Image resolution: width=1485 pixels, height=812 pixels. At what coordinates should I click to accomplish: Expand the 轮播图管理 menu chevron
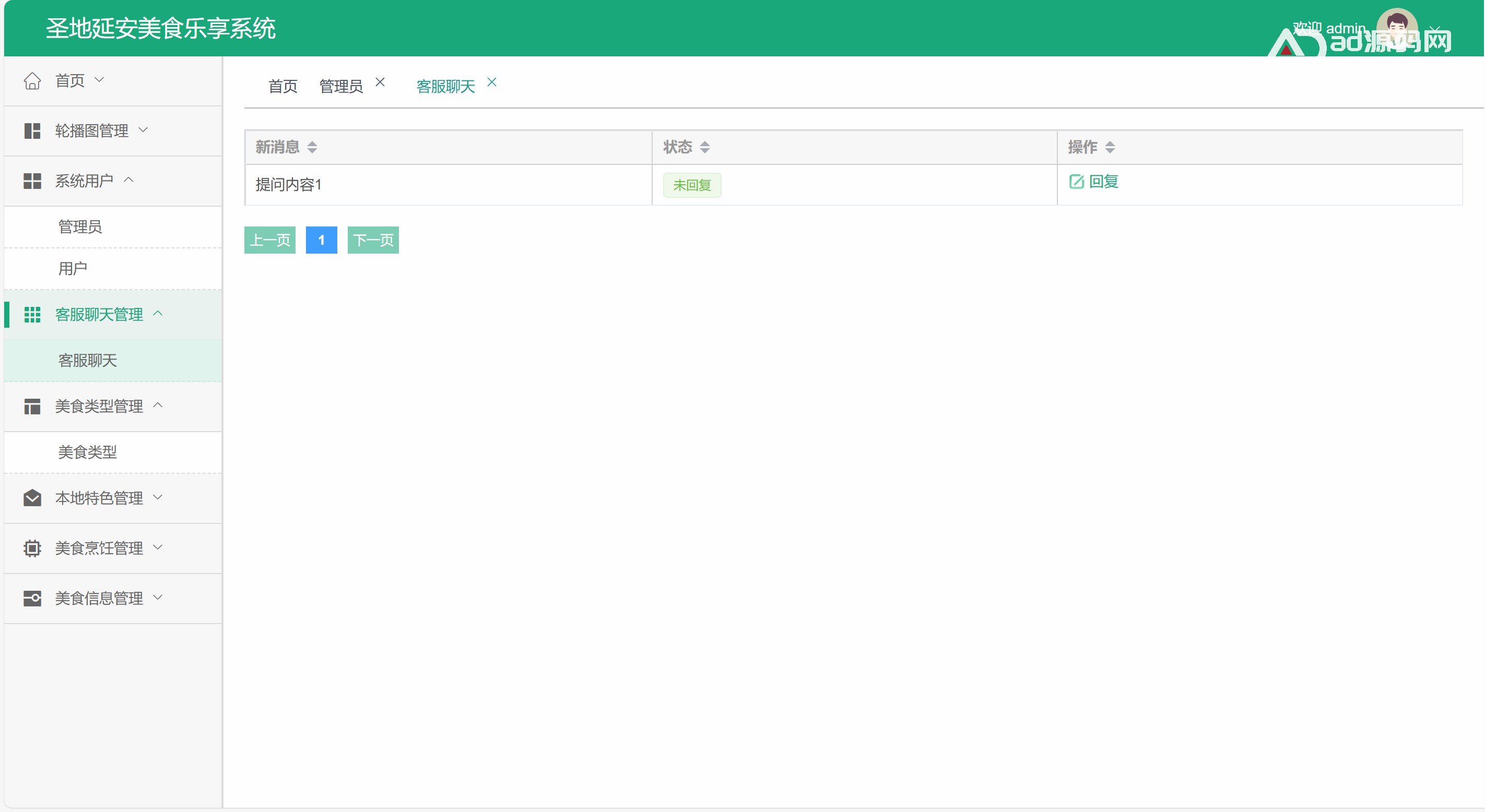click(x=143, y=130)
